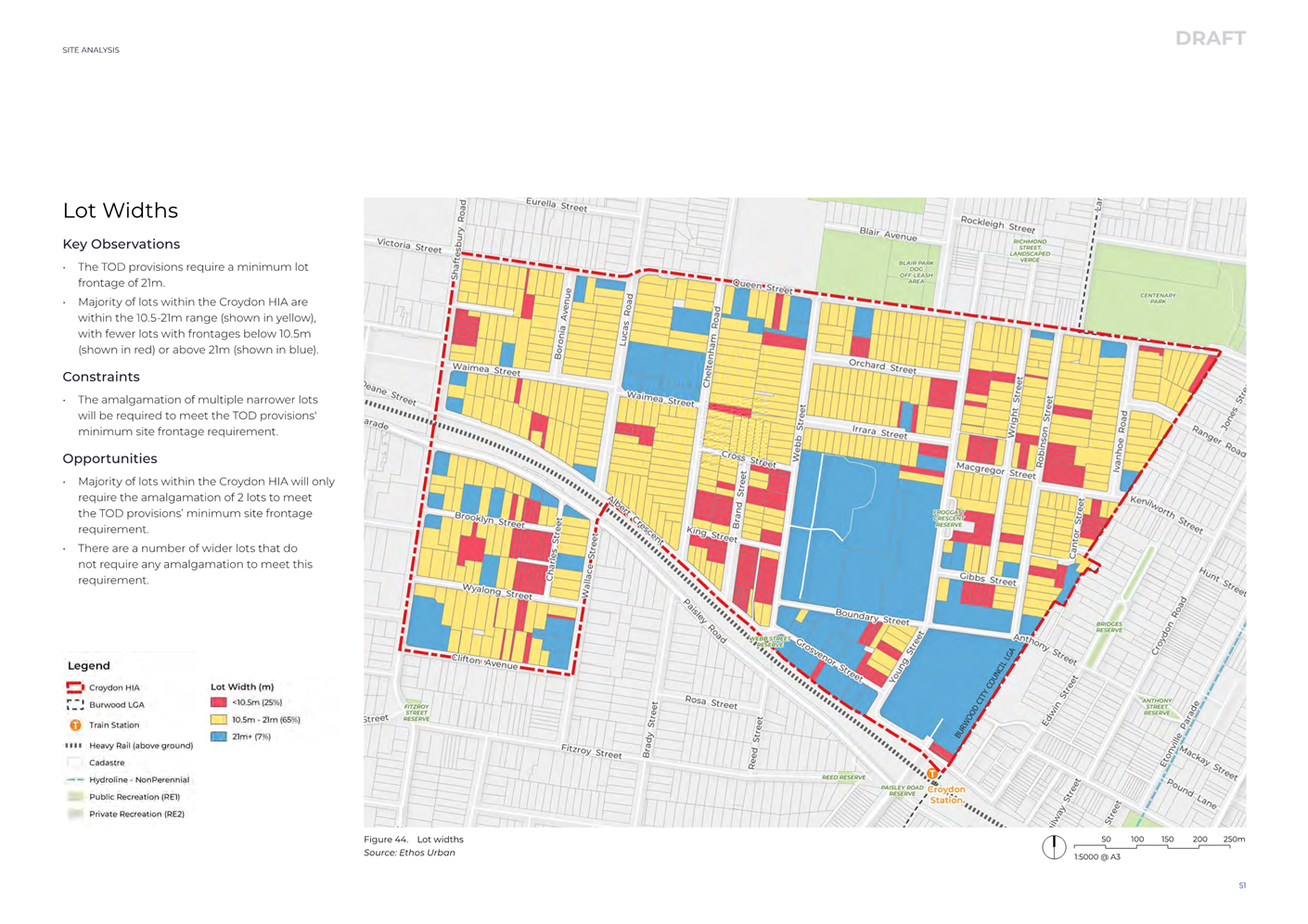This screenshot has height=924, width=1308.
Task: Click the Croydon HIA red boundary legend icon
Action: [x=75, y=687]
